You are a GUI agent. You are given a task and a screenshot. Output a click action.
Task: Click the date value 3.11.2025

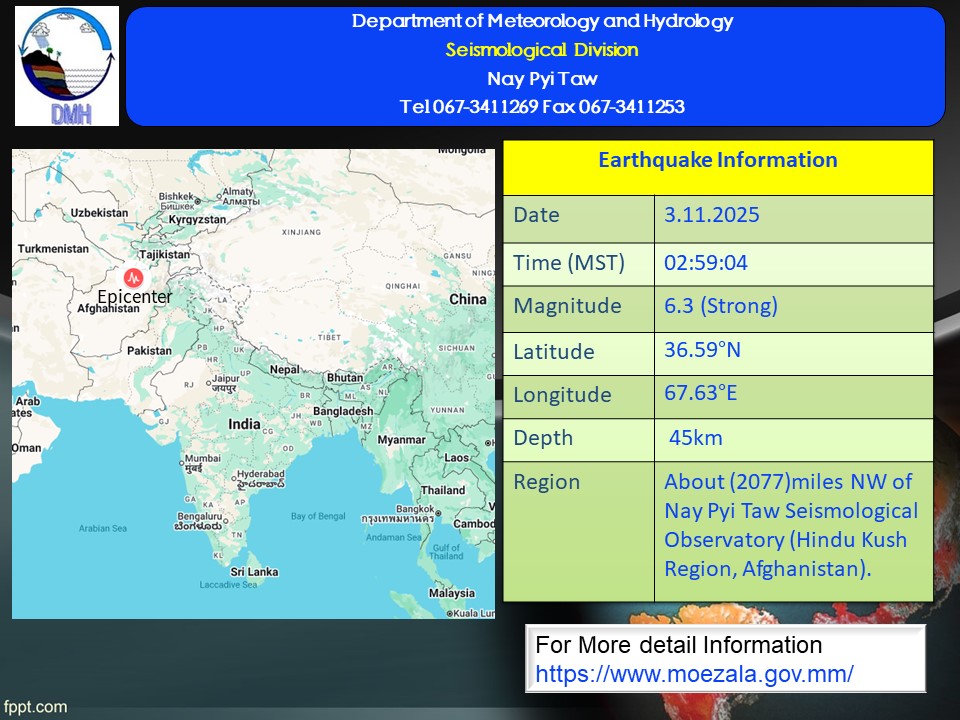(x=711, y=215)
